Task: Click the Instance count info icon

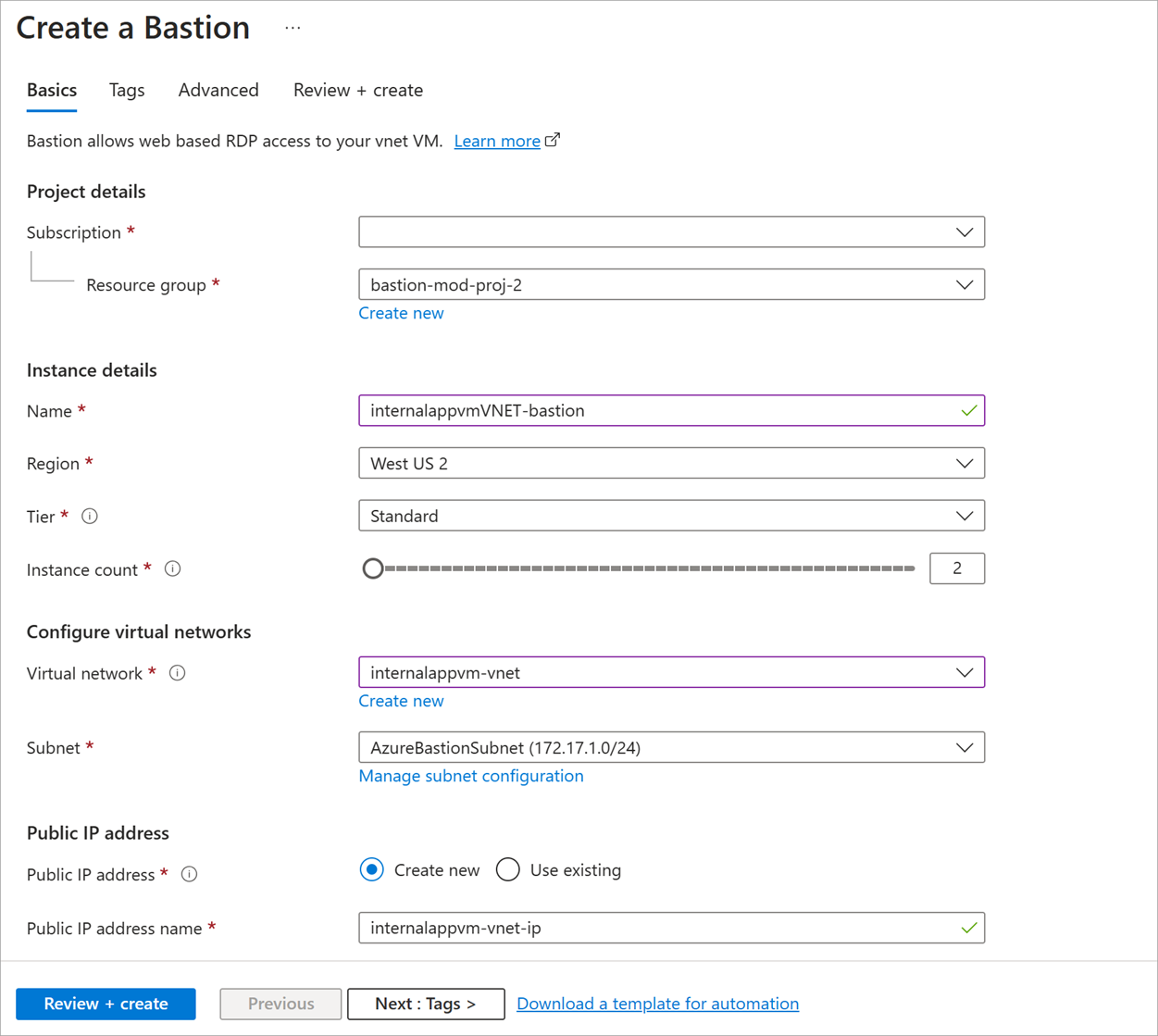Action: click(x=172, y=568)
